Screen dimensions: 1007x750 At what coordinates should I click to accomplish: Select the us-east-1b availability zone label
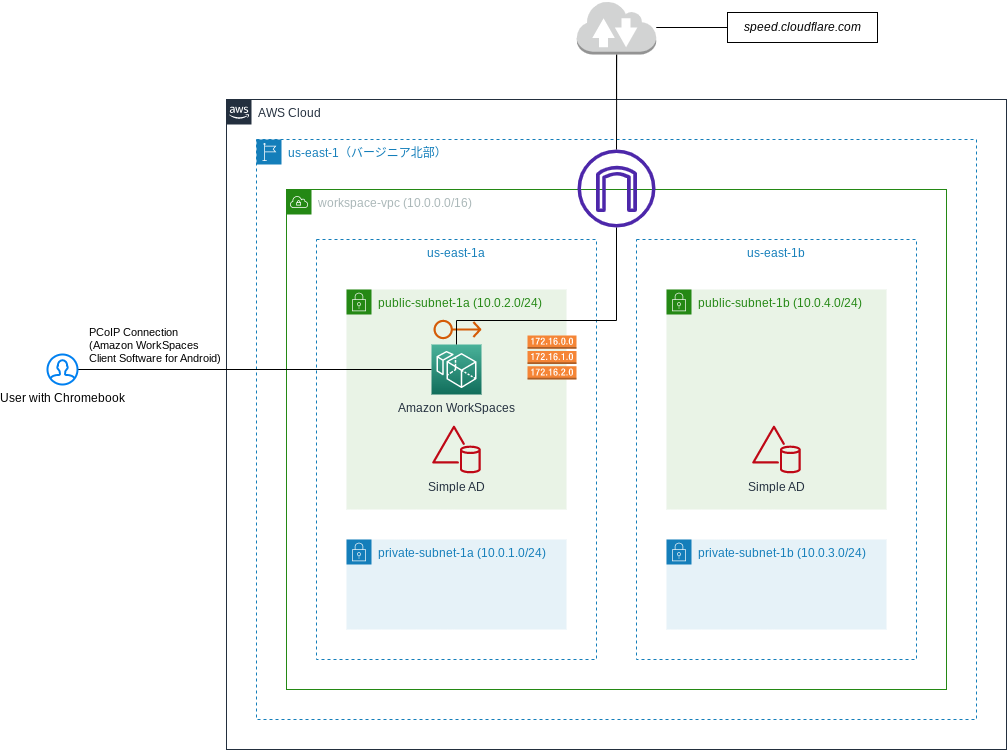coord(776,253)
